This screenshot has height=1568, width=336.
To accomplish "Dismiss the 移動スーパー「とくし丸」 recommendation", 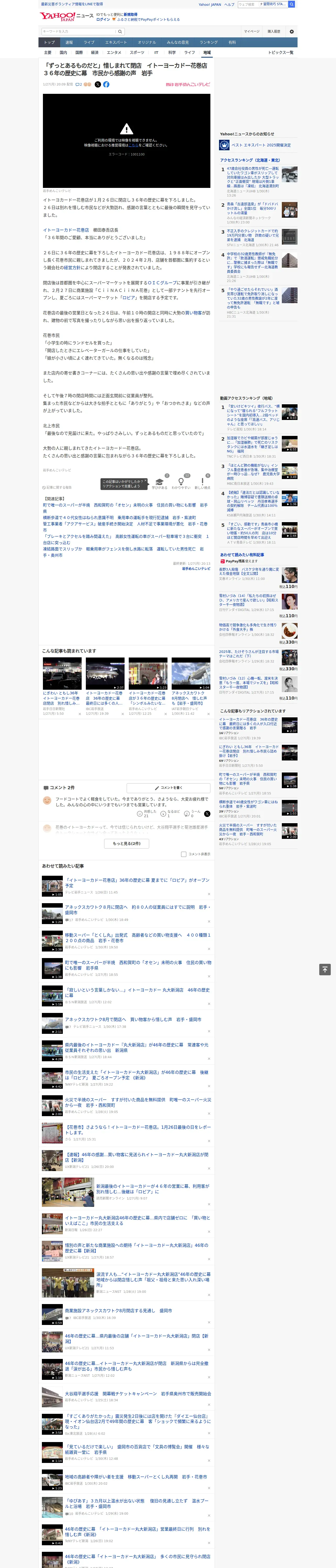I will pos(209,948).
